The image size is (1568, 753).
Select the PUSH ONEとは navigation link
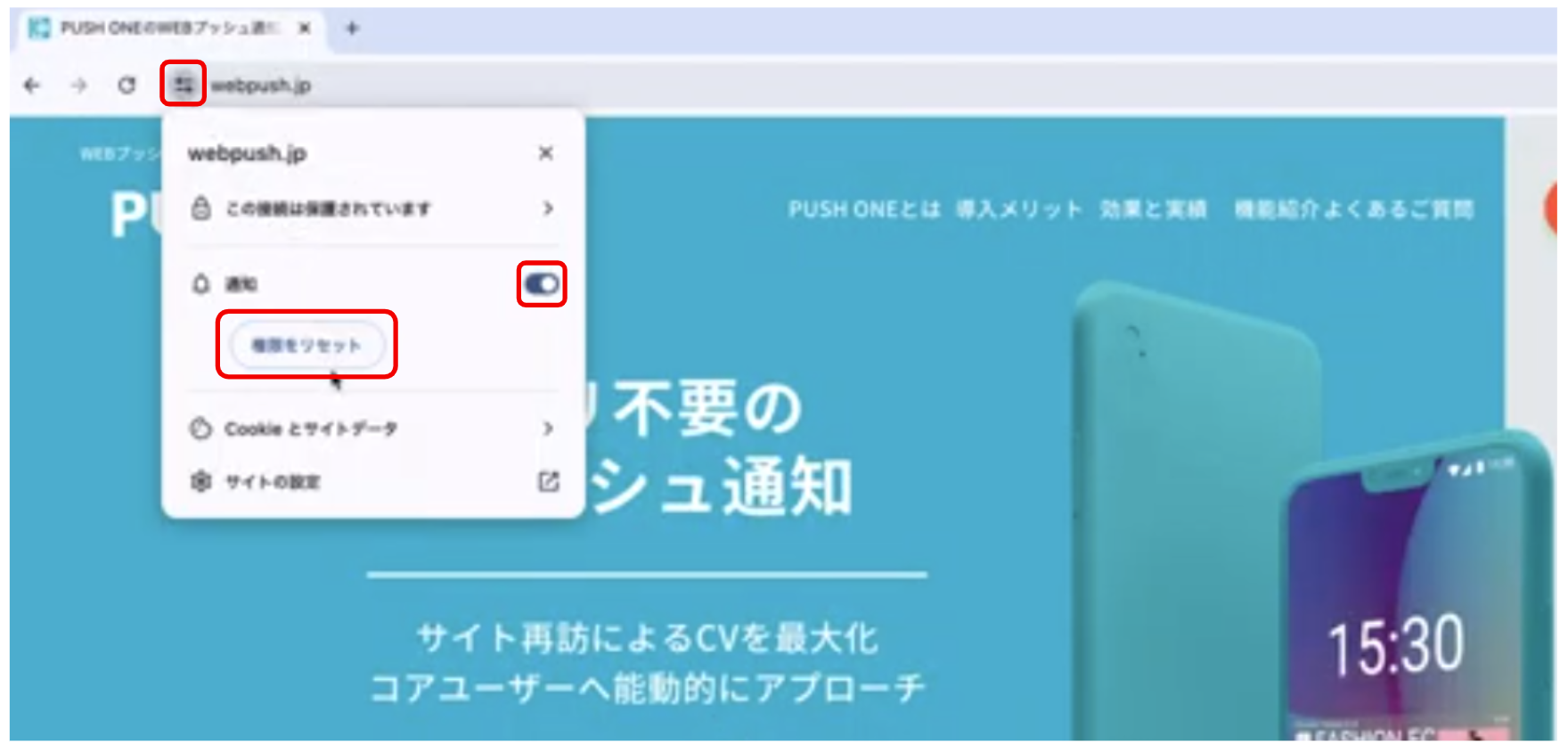click(x=864, y=209)
